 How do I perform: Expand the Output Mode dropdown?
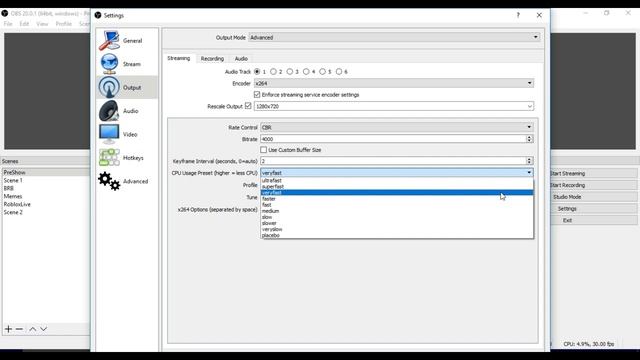click(x=394, y=37)
